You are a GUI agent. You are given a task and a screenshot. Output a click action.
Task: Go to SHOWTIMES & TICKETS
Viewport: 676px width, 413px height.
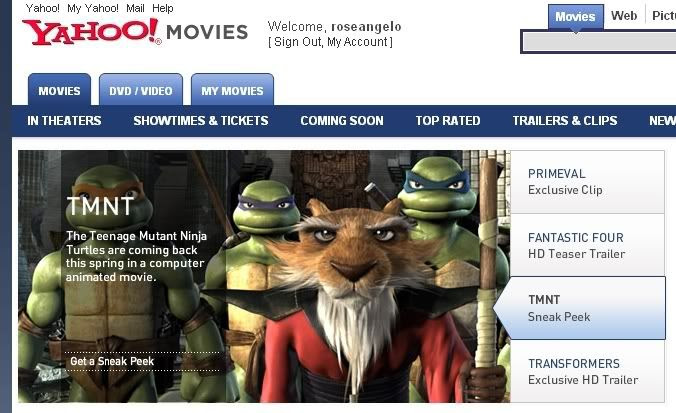pos(201,121)
